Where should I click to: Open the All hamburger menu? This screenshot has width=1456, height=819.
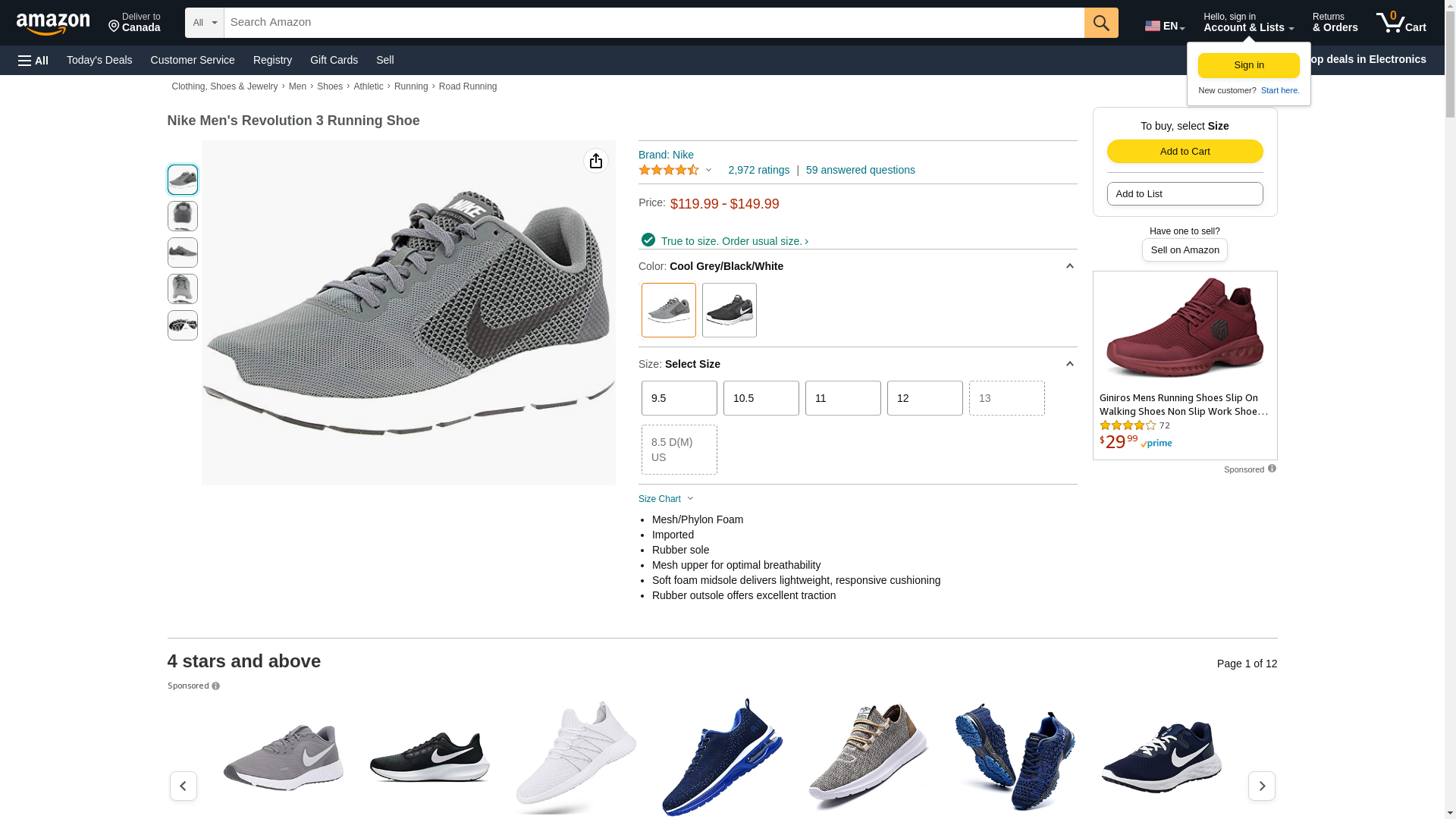click(33, 60)
